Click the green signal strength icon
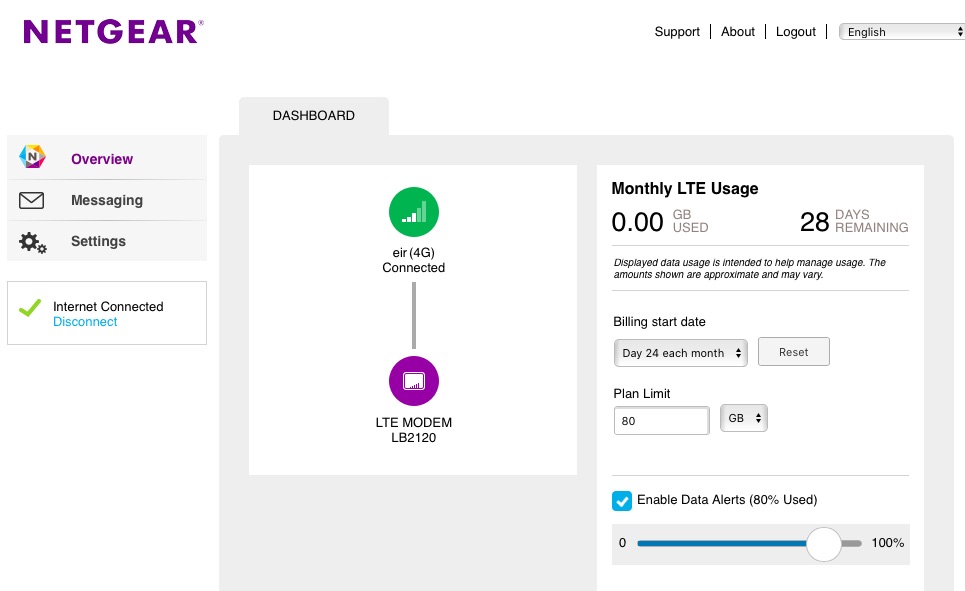The image size is (965, 591). [414, 213]
